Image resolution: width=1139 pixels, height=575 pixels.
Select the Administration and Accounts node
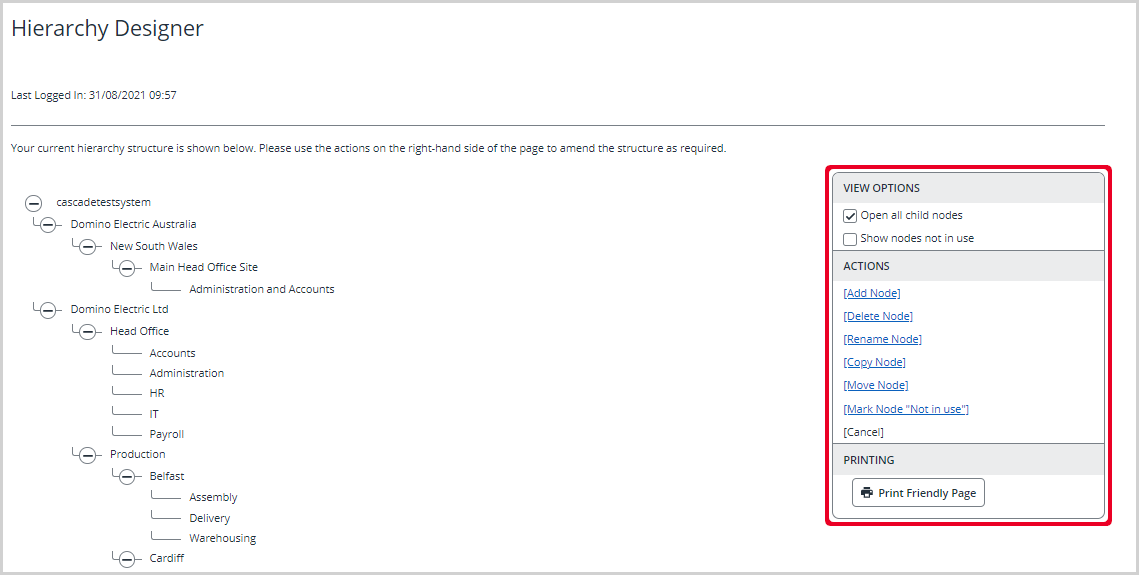pos(262,289)
